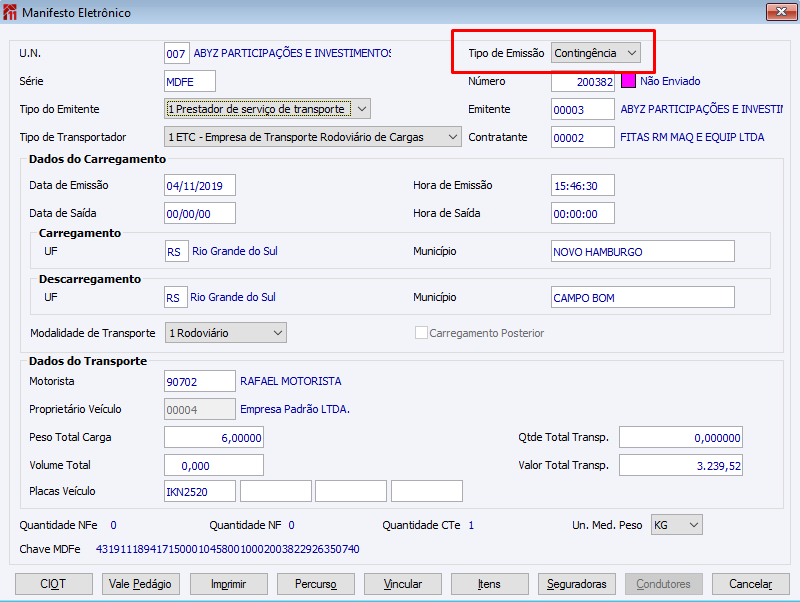Toggle the Carregamento Posterior checkbox
Viewport: 800px width, 602px height.
[421, 333]
